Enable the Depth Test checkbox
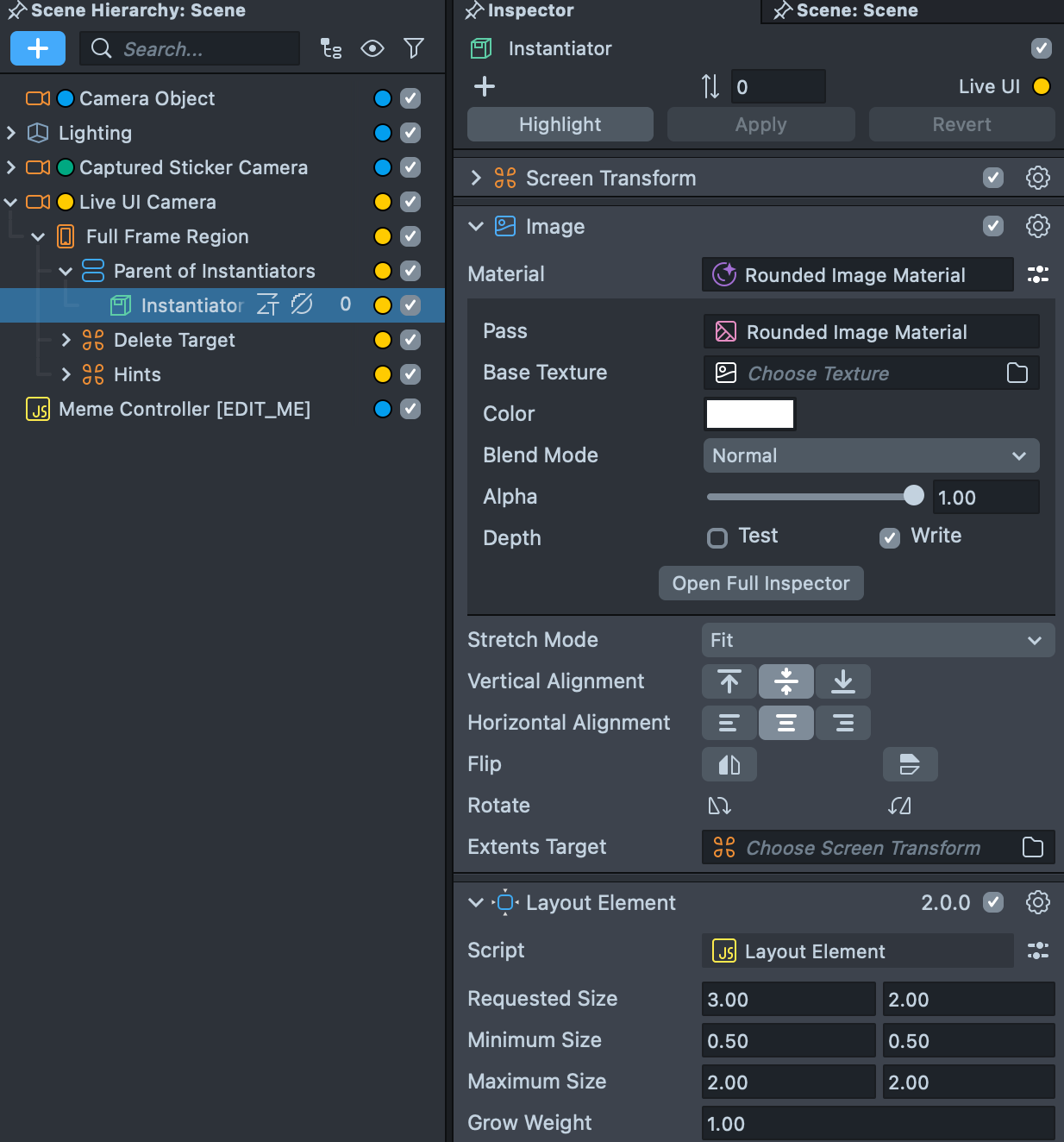The image size is (1064, 1142). pyautogui.click(x=717, y=538)
